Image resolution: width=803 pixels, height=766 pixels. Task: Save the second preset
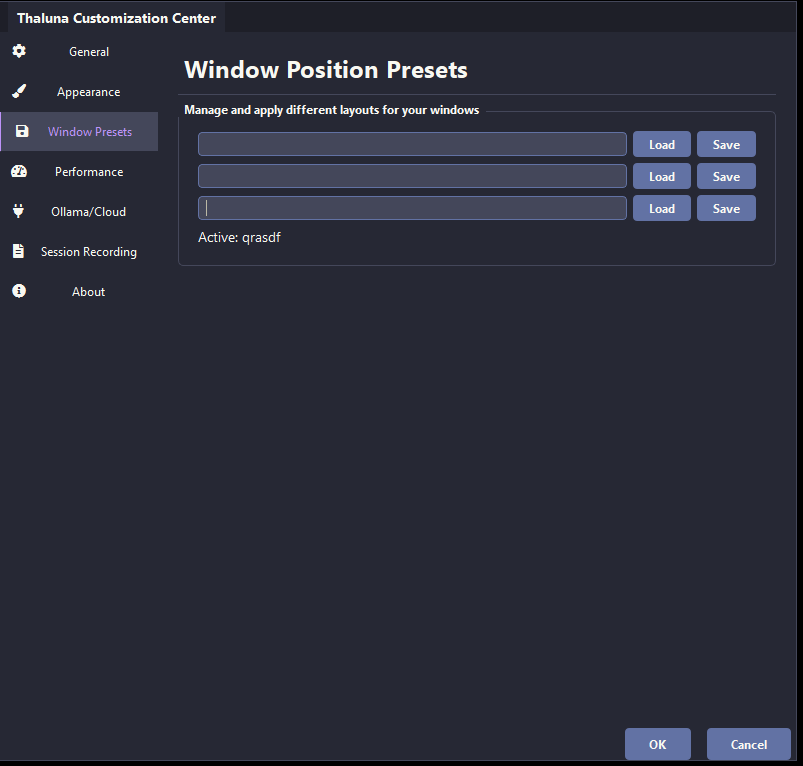(x=726, y=177)
